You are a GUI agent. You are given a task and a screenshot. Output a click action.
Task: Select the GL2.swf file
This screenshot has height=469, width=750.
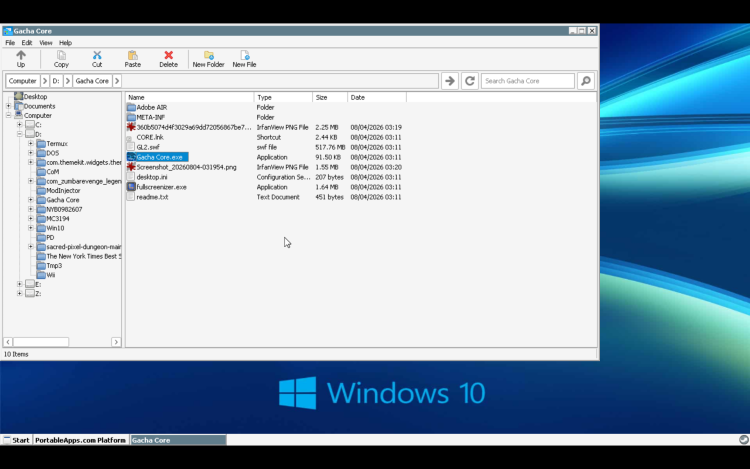click(143, 147)
